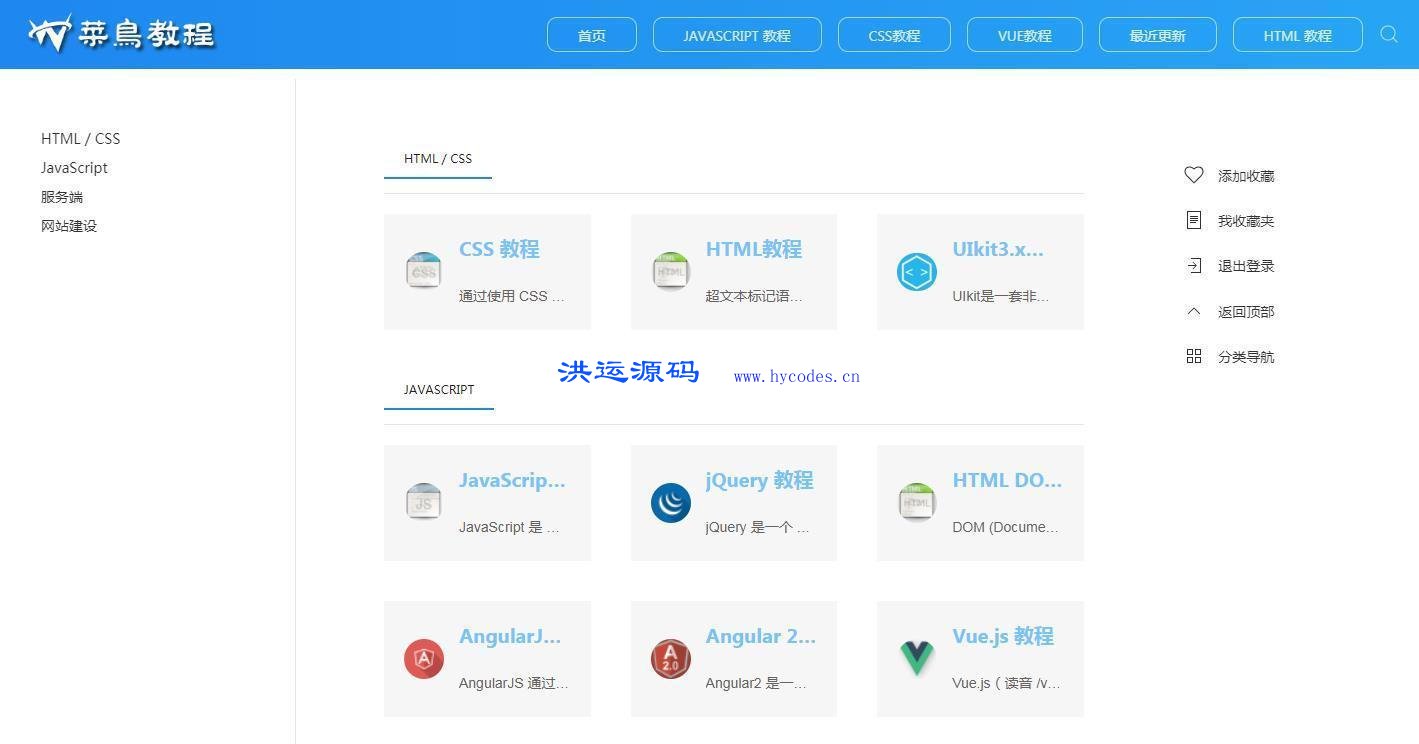Click the 返回顶部 label
This screenshot has width=1419, height=744.
(x=1246, y=312)
